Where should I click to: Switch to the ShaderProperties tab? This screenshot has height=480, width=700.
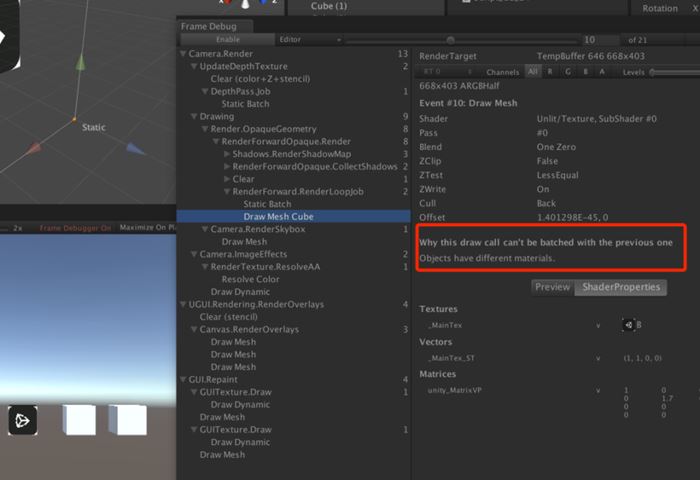(x=621, y=287)
